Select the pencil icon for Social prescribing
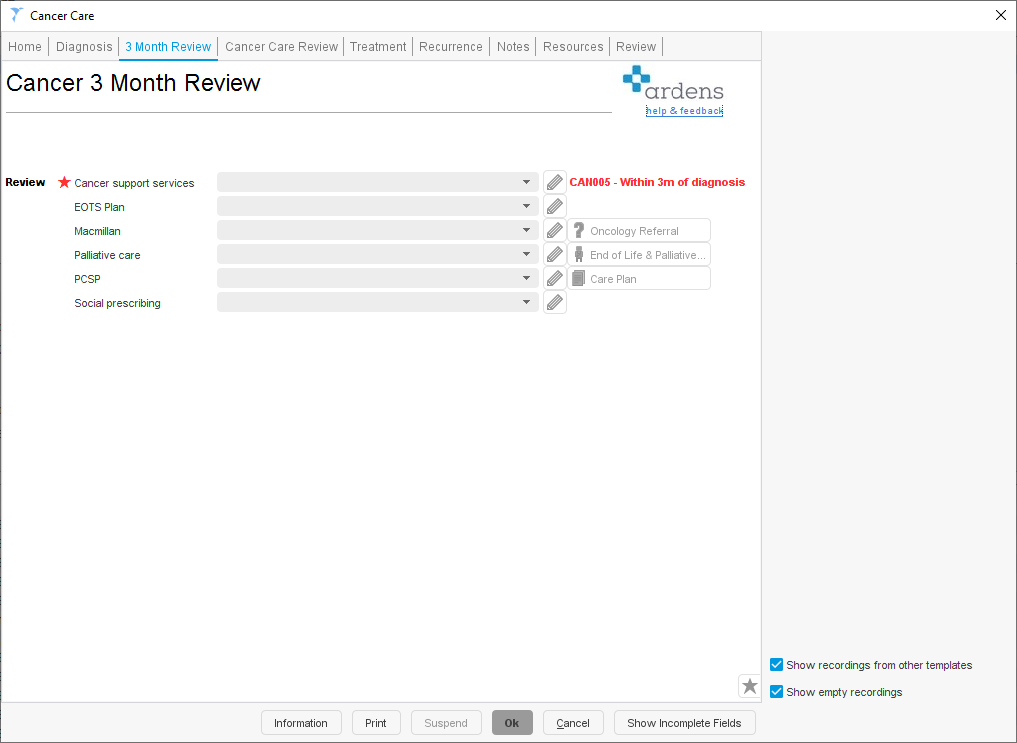1017x743 pixels. pos(555,301)
